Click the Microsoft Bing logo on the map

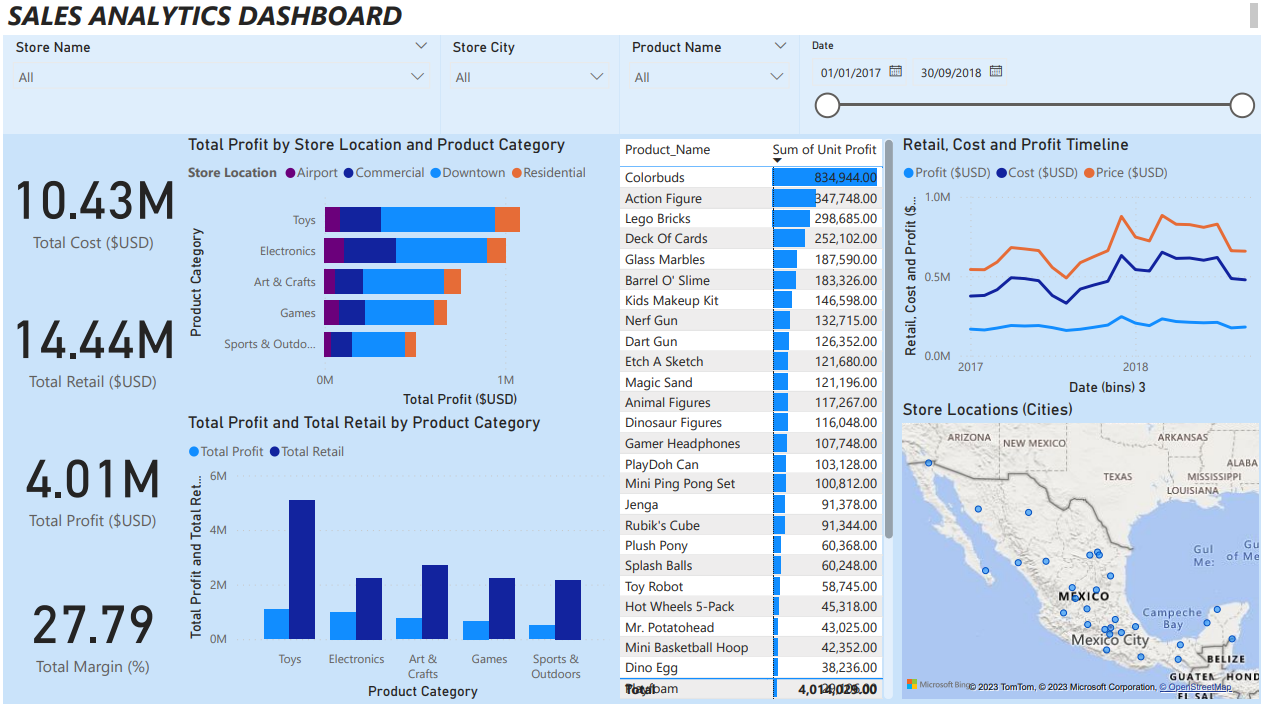pos(912,684)
